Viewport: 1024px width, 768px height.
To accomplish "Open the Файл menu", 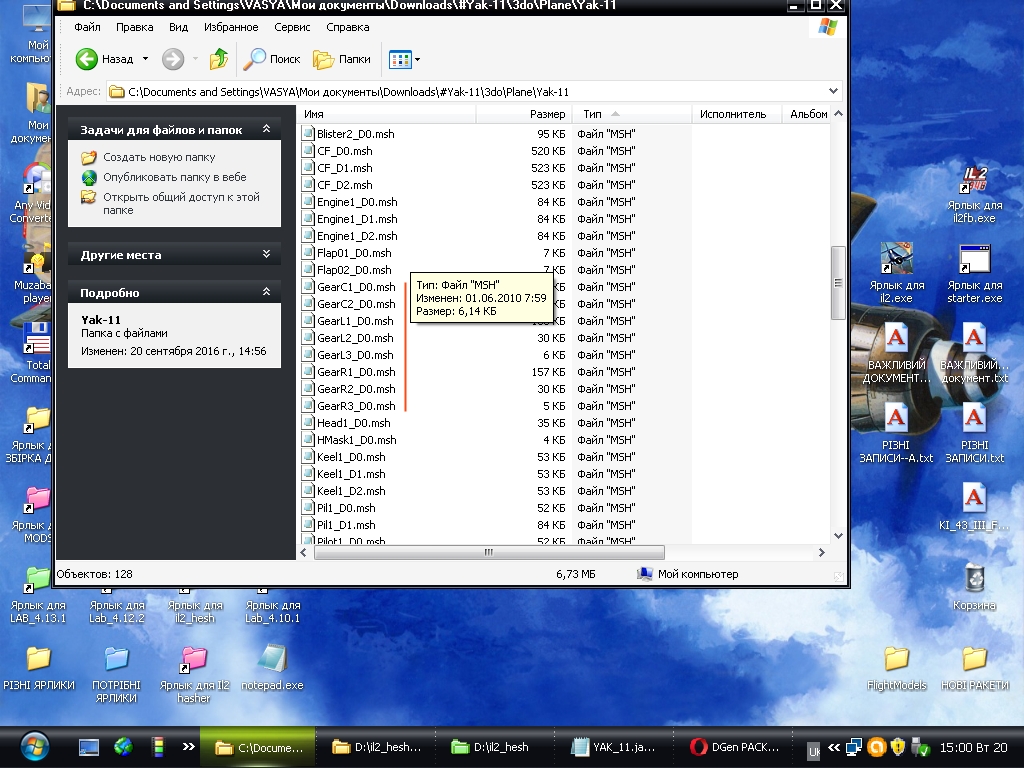I will click(x=87, y=27).
